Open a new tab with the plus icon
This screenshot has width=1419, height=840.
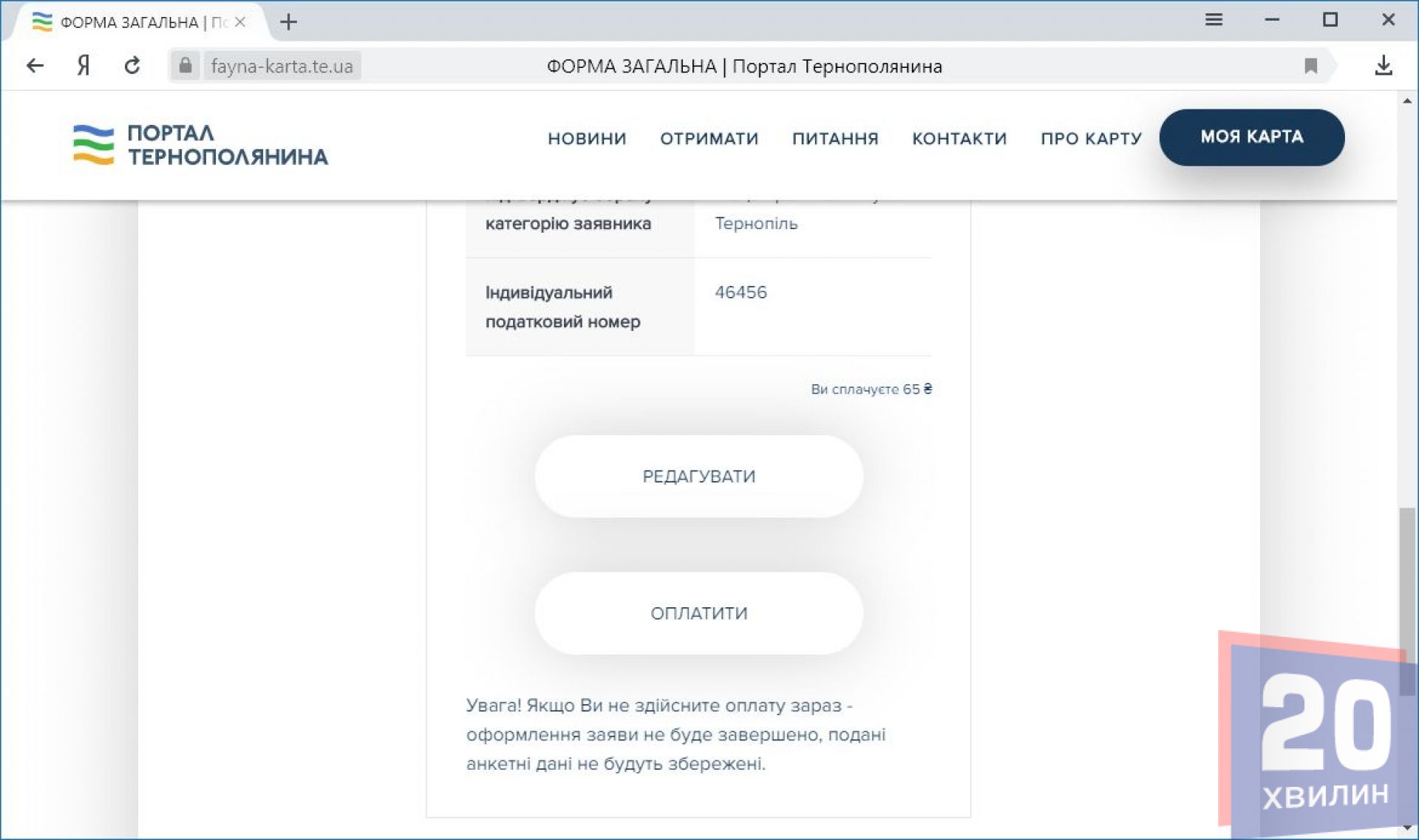tap(288, 22)
